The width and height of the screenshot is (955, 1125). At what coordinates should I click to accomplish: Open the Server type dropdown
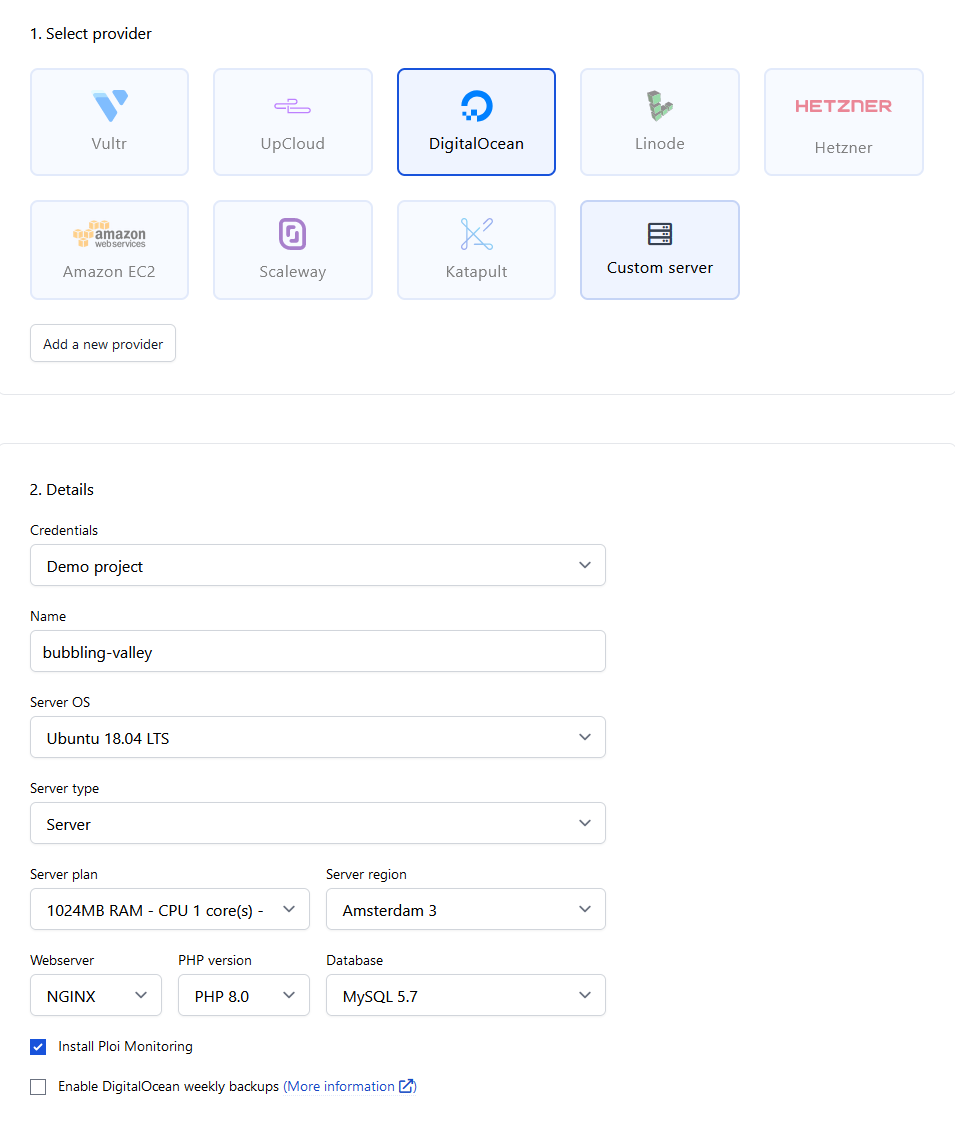click(317, 824)
